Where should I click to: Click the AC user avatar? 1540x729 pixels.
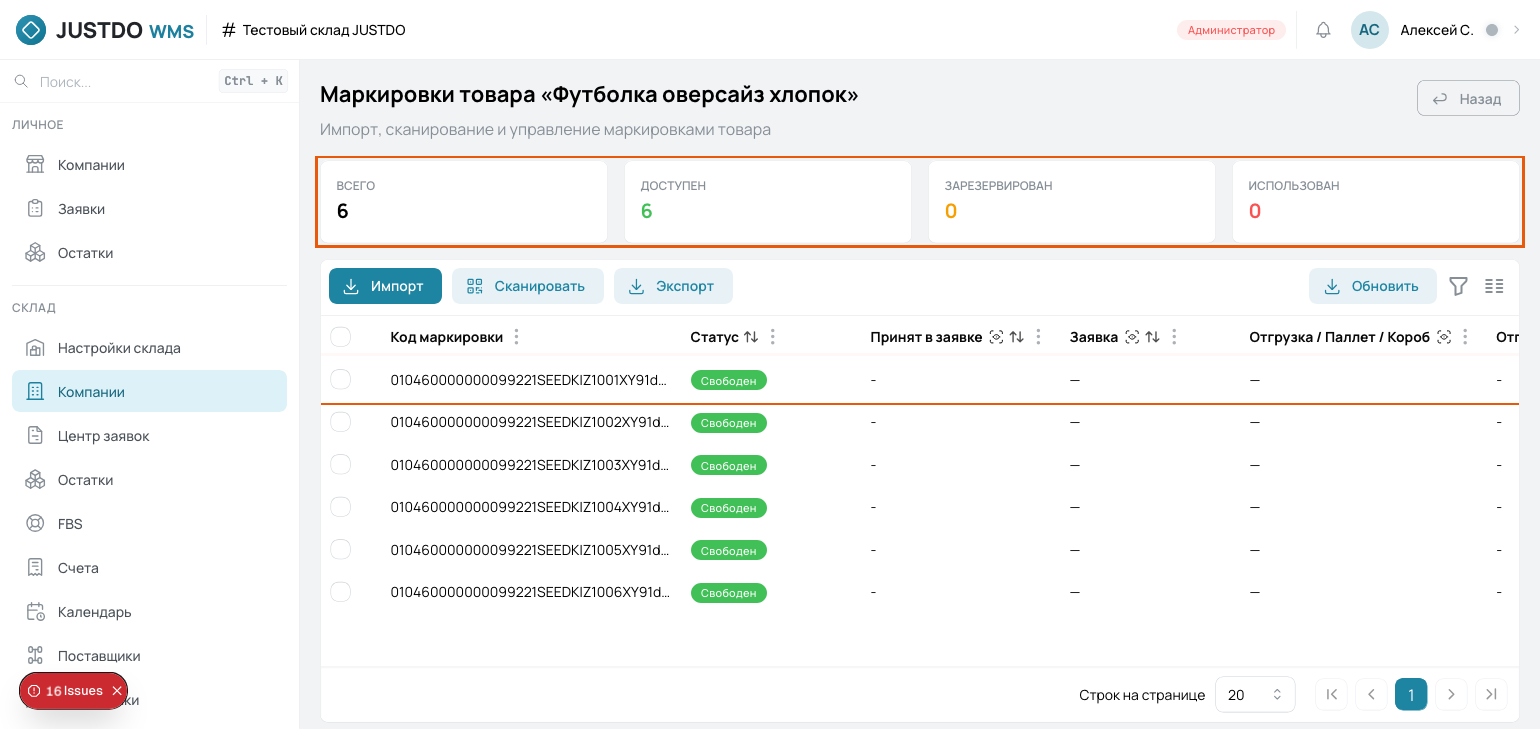[1369, 30]
